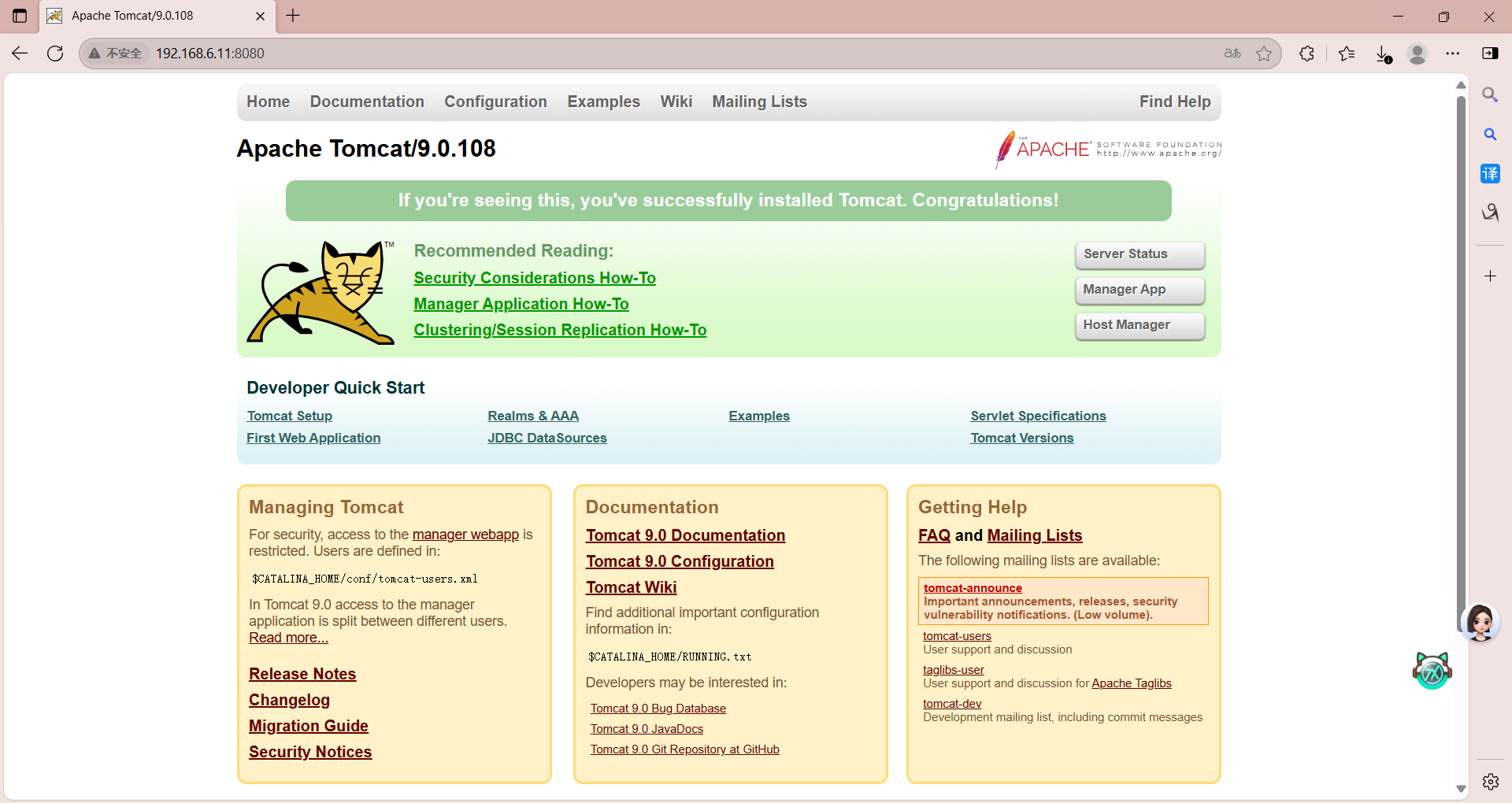Open the manager webapp link
Viewport: 1512px width, 803px height.
(465, 535)
